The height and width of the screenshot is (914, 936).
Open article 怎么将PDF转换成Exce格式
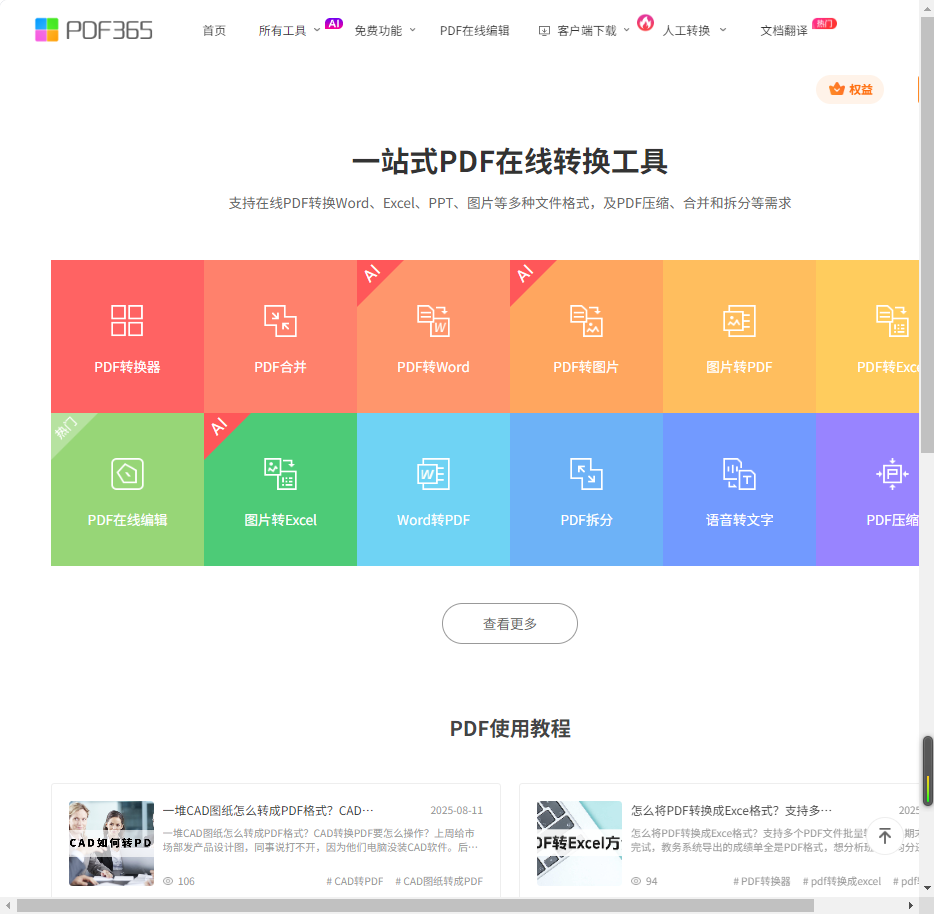click(x=731, y=811)
